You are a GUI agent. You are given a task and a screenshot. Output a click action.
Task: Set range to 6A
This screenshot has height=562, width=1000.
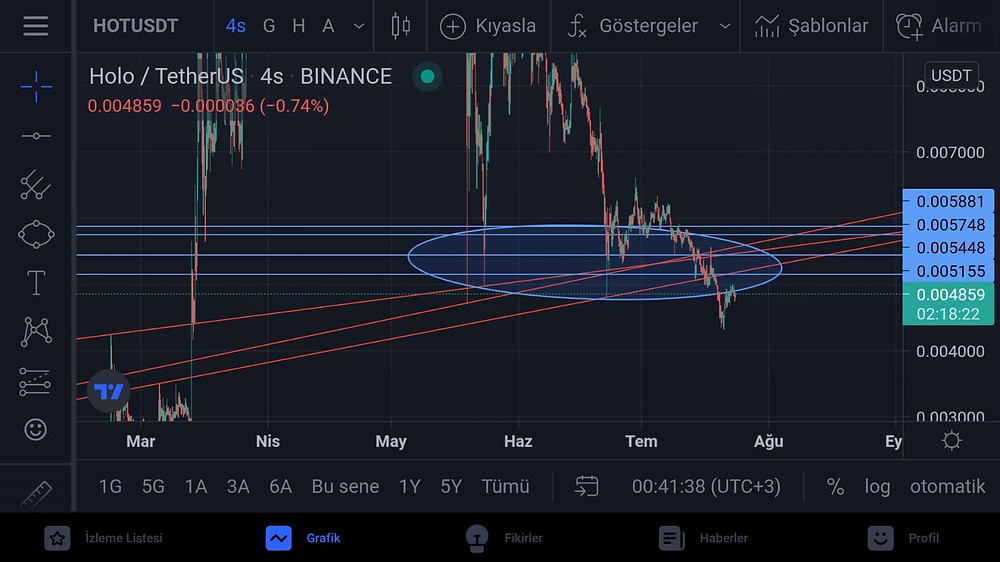[281, 487]
